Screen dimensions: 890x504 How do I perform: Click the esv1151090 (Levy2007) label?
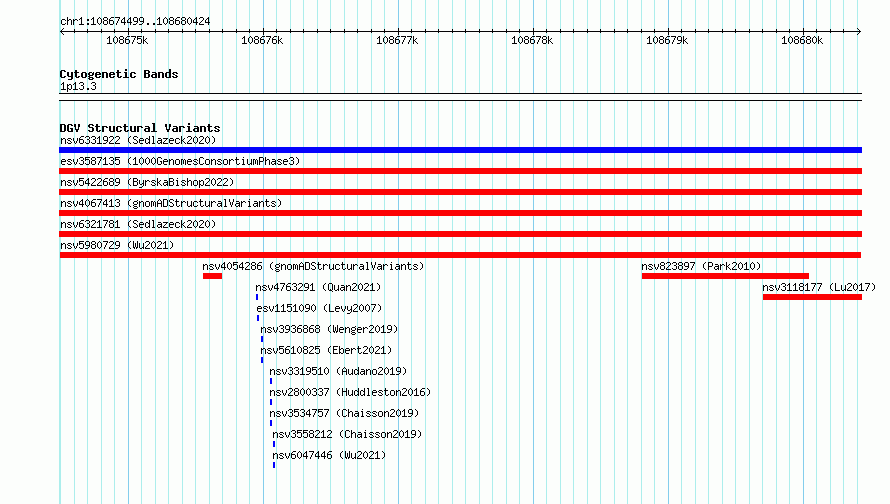coord(319,308)
